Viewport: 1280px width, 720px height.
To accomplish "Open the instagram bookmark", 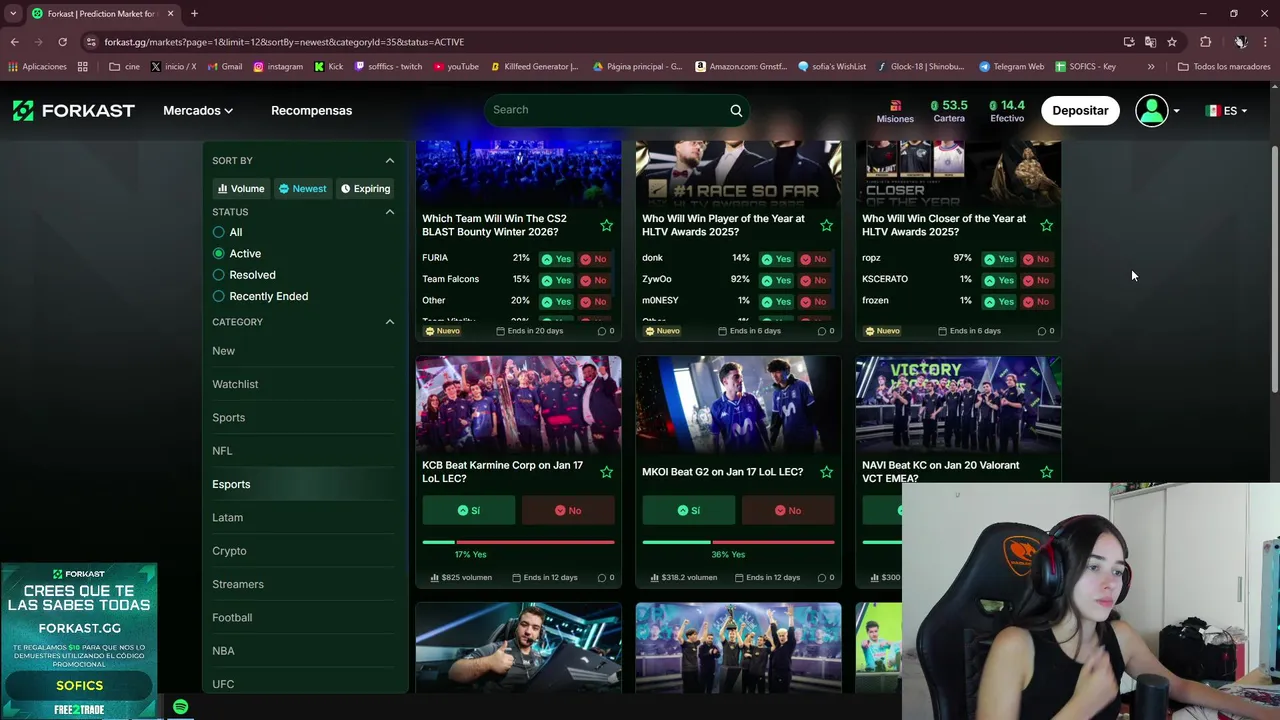I will click(278, 67).
